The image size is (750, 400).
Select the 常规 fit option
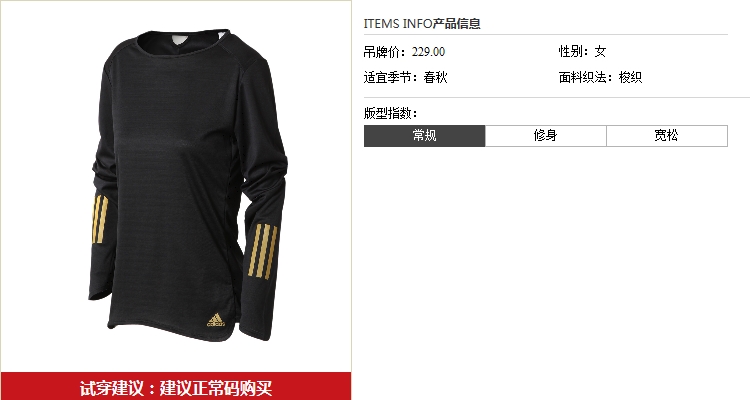coord(424,136)
